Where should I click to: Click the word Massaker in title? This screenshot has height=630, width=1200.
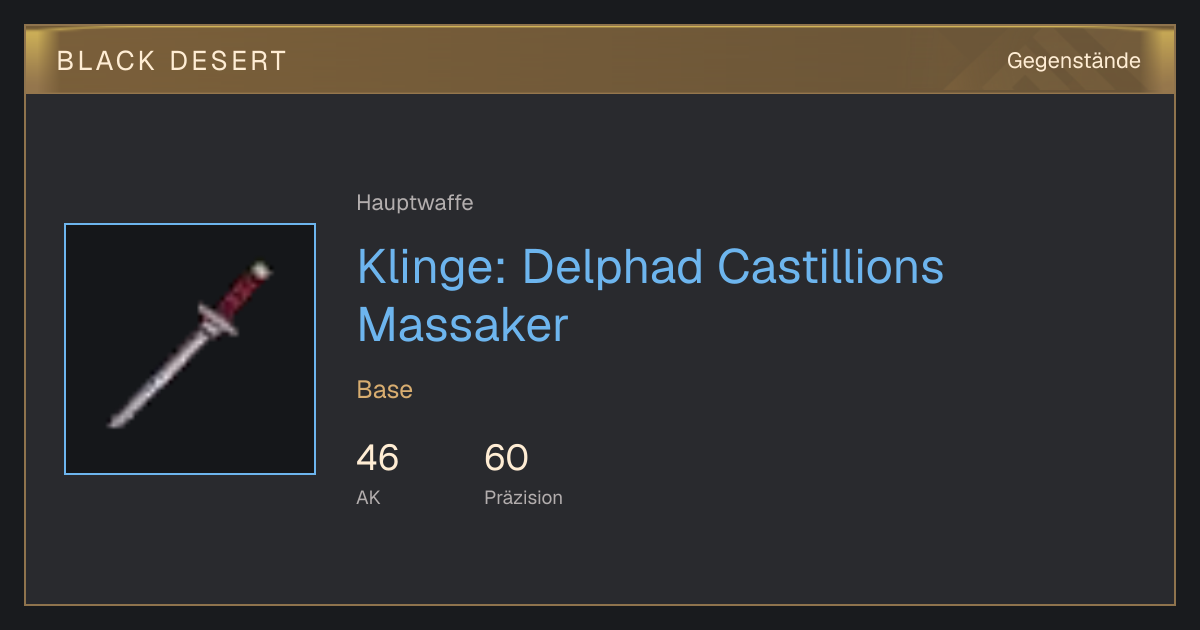(462, 326)
